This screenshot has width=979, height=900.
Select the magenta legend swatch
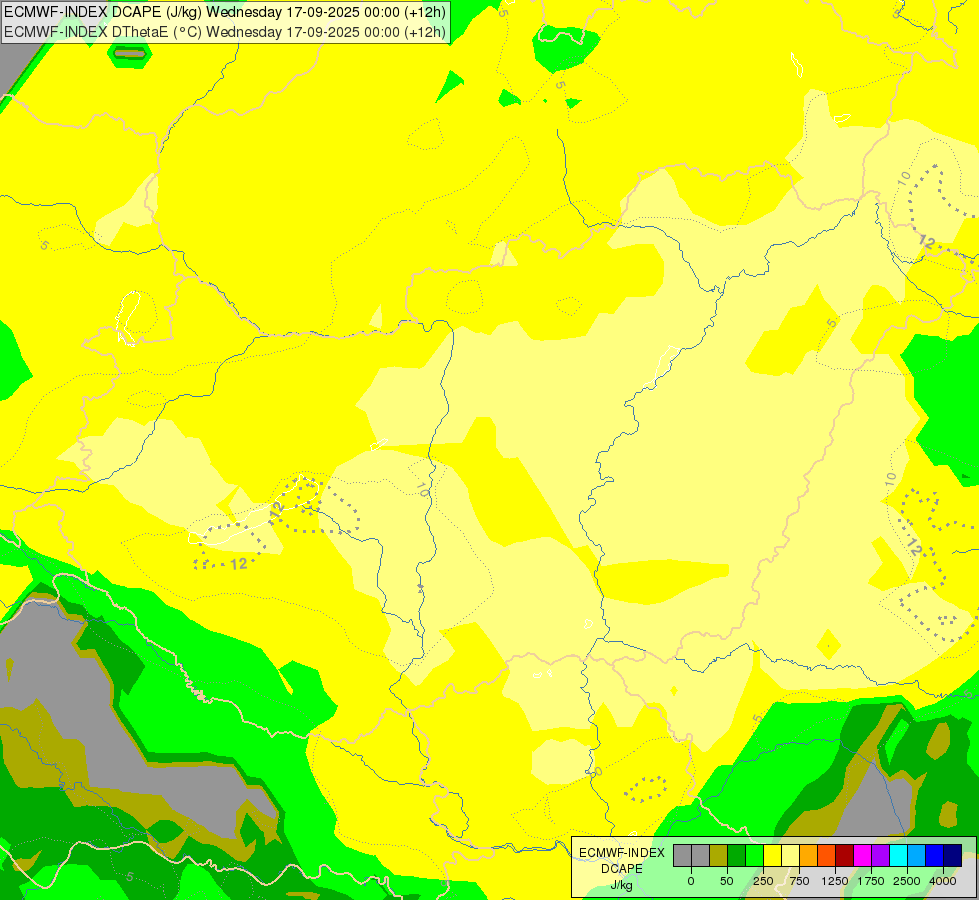tap(863, 856)
